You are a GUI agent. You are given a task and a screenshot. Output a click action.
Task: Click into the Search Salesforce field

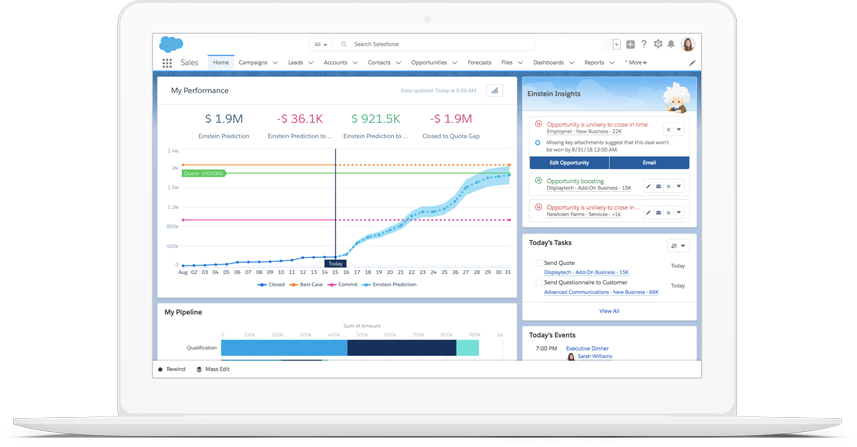coord(434,44)
